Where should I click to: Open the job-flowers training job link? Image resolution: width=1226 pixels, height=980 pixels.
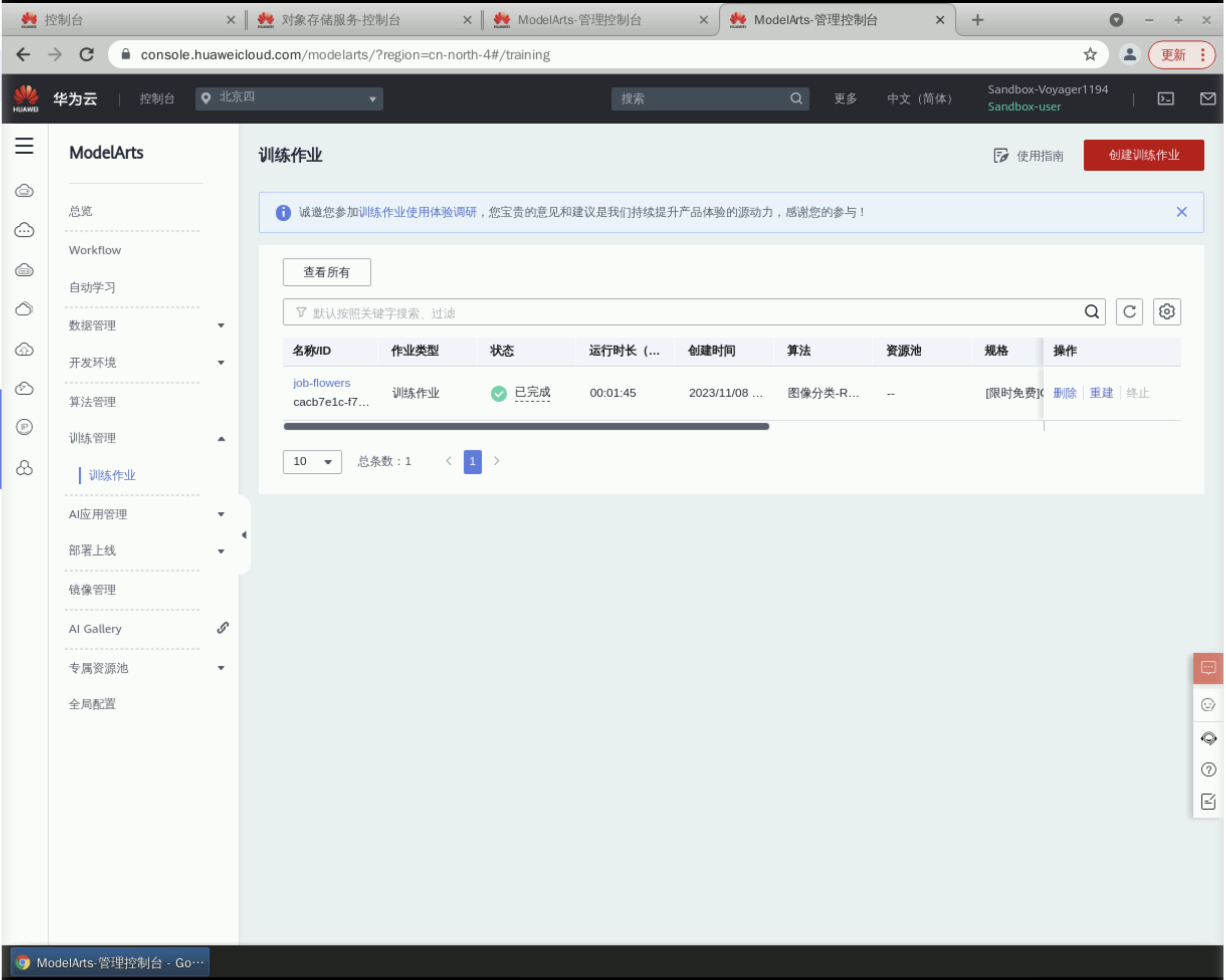[x=321, y=383]
